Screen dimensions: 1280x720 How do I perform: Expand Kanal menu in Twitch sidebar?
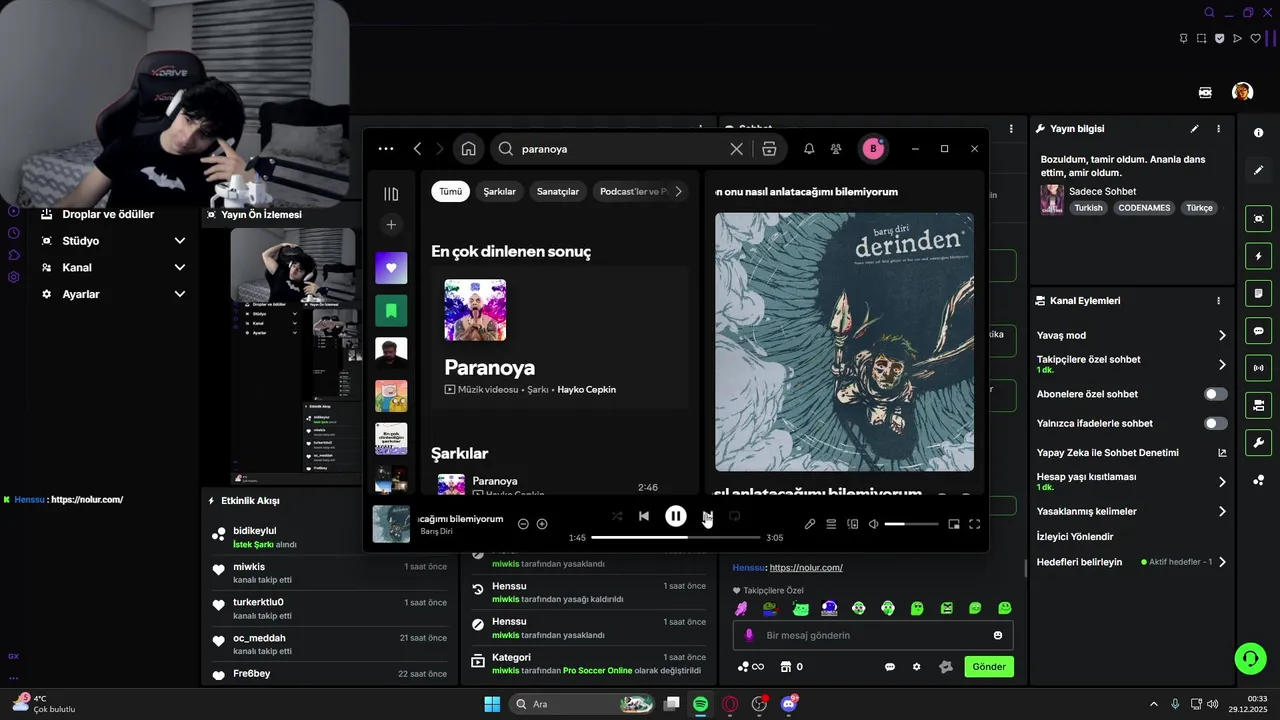pyautogui.click(x=180, y=268)
